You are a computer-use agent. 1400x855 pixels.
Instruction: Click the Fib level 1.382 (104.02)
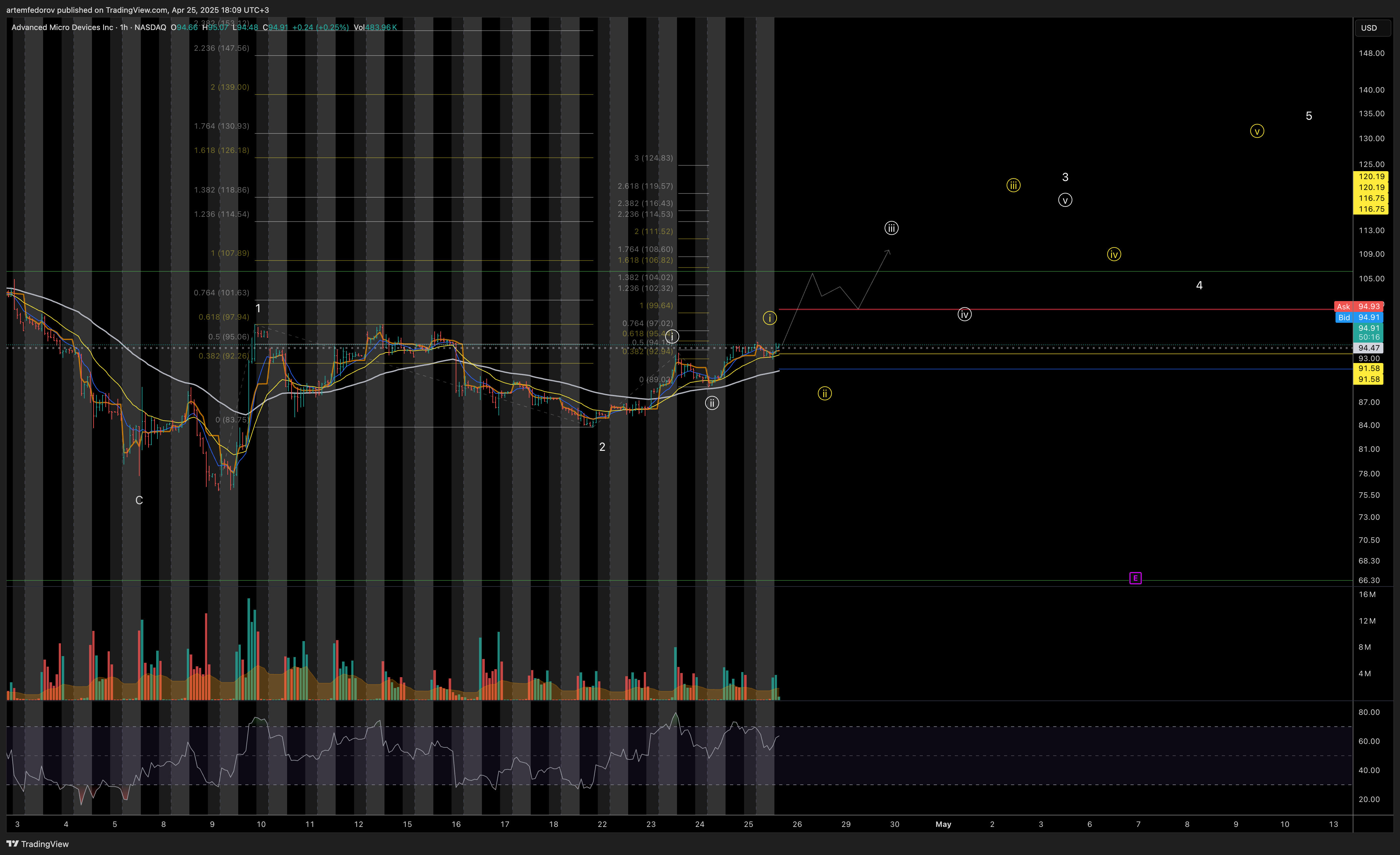(645, 277)
